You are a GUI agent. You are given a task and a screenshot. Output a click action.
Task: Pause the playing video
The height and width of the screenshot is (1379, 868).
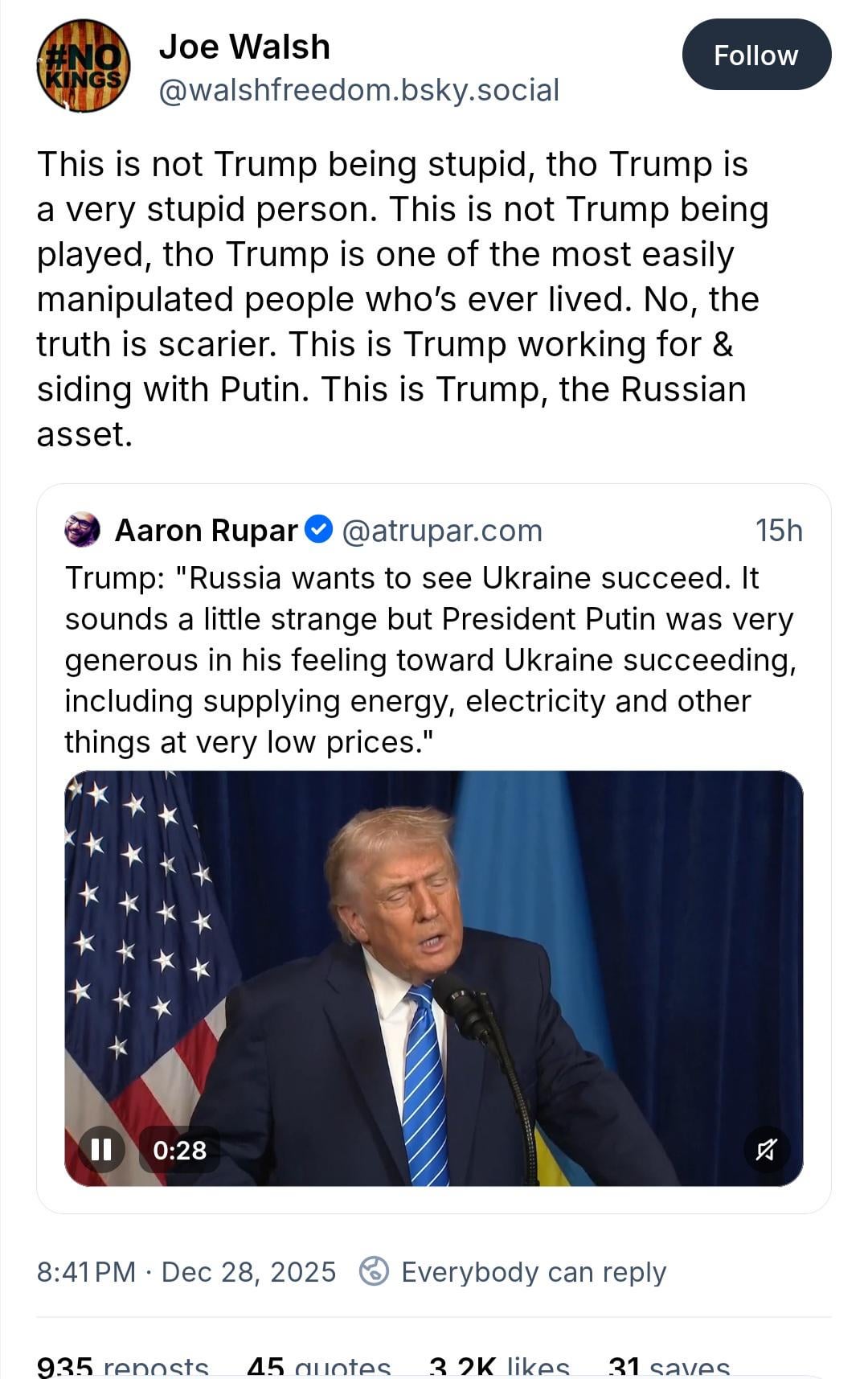(101, 1150)
